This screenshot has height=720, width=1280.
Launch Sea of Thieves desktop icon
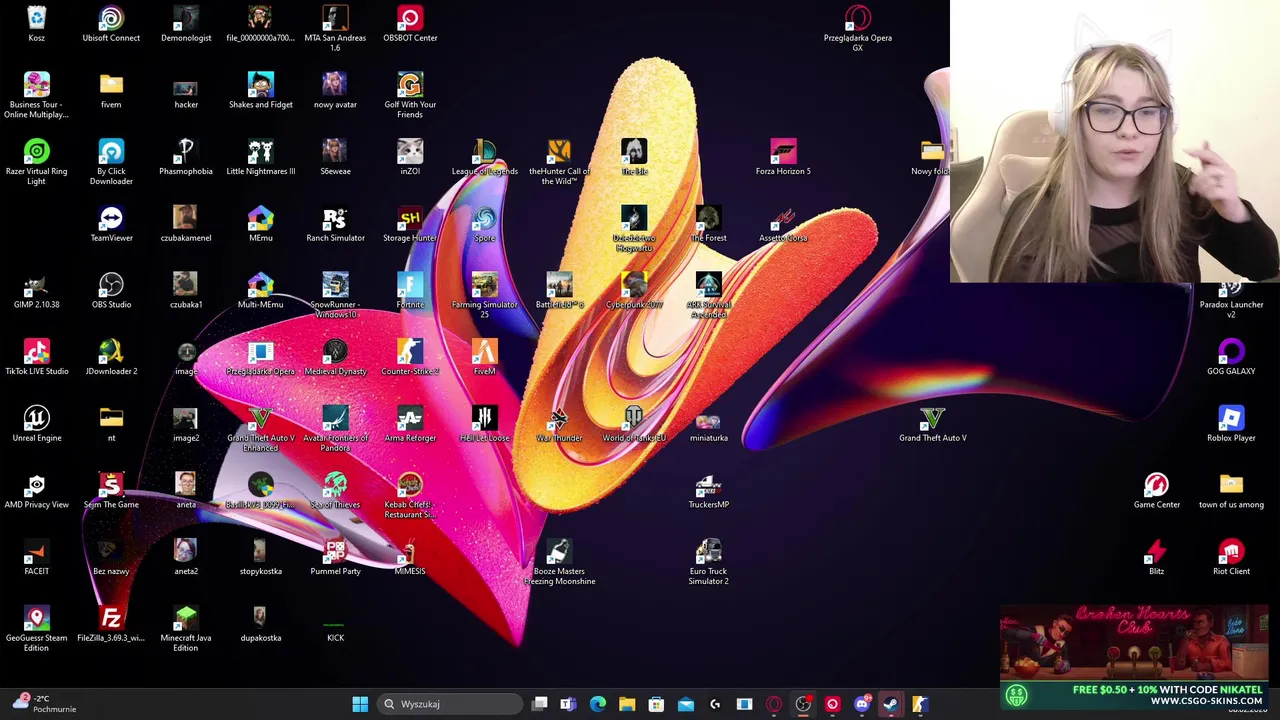(x=335, y=491)
